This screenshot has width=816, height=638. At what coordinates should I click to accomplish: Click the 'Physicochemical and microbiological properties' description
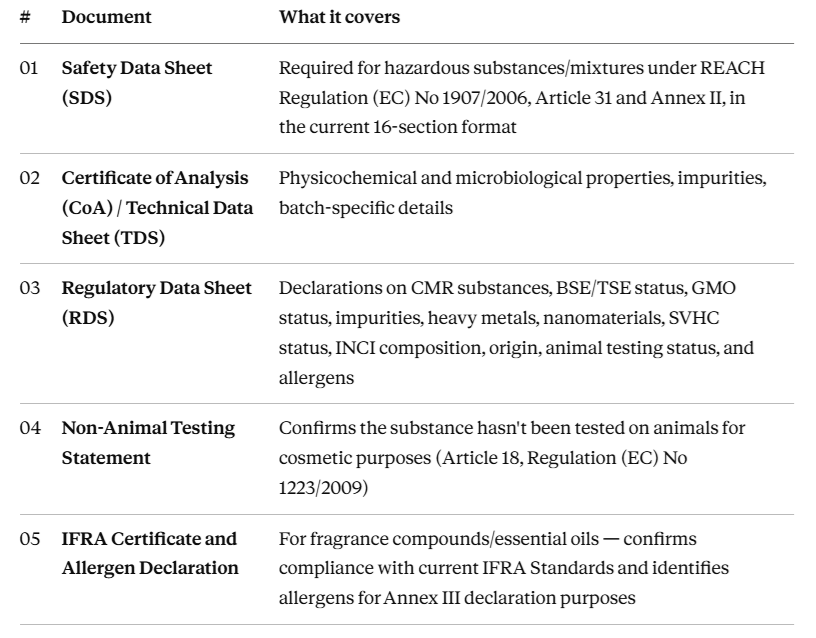pyautogui.click(x=522, y=193)
